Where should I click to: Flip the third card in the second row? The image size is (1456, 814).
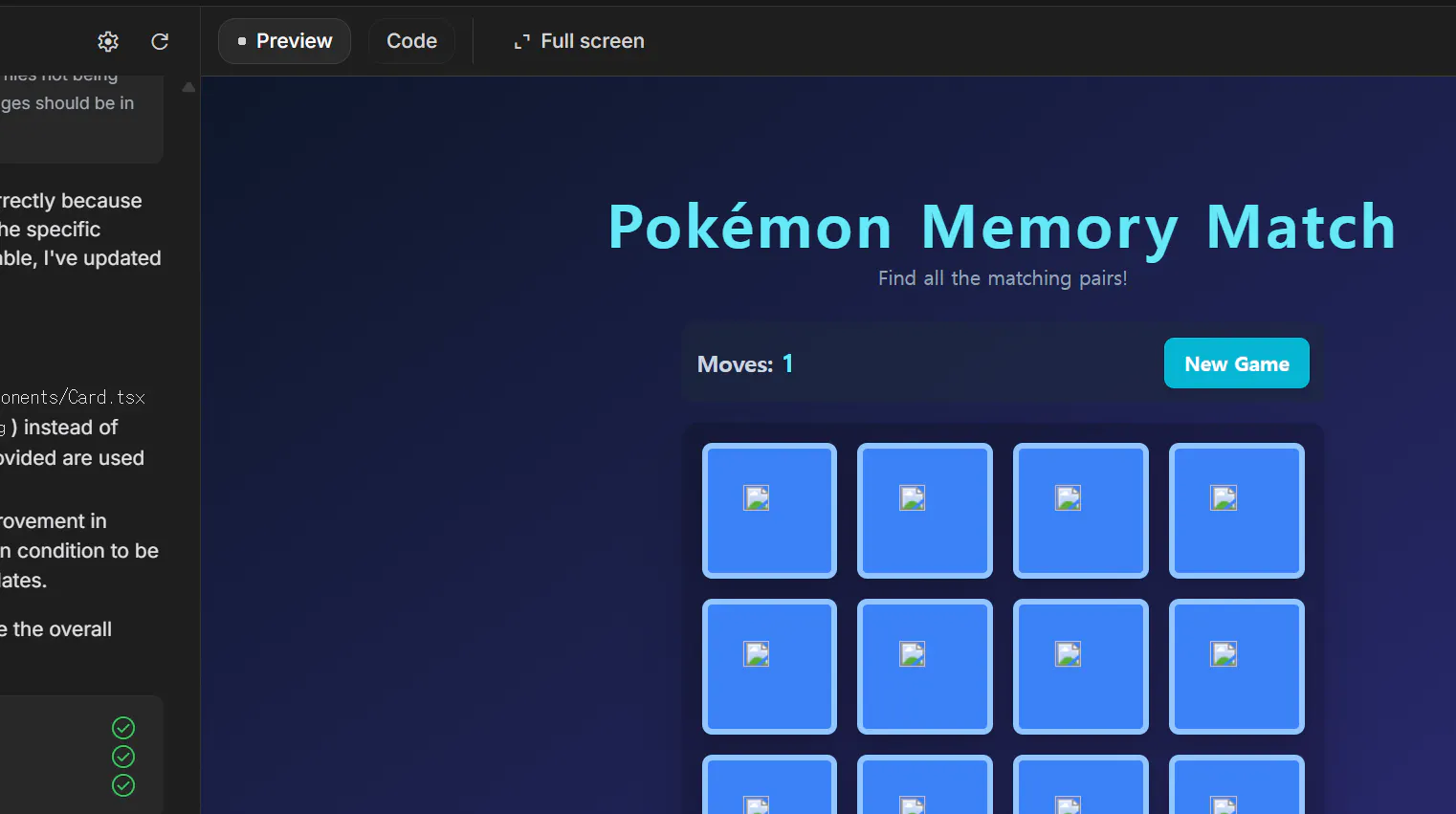coord(1081,667)
